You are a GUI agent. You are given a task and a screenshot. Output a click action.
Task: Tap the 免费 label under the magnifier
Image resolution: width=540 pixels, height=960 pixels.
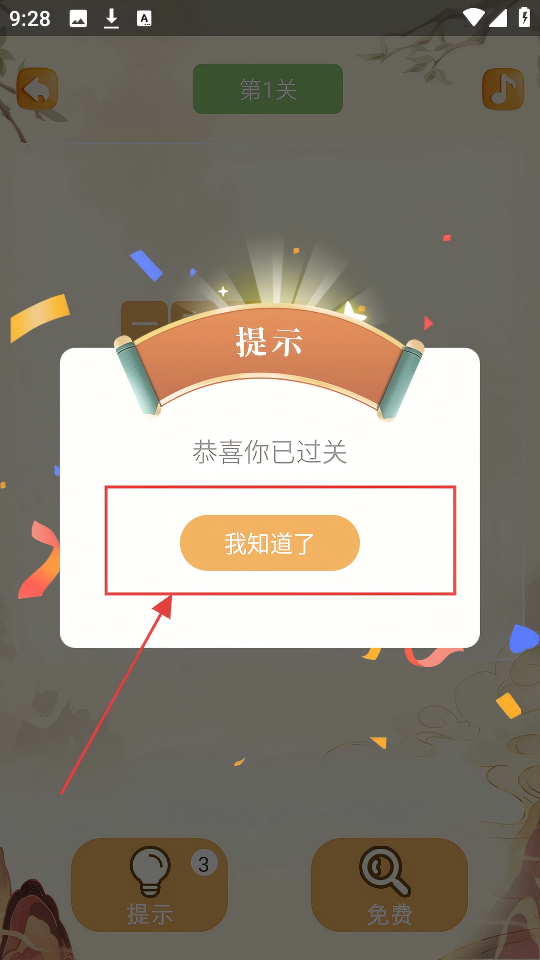click(x=389, y=915)
